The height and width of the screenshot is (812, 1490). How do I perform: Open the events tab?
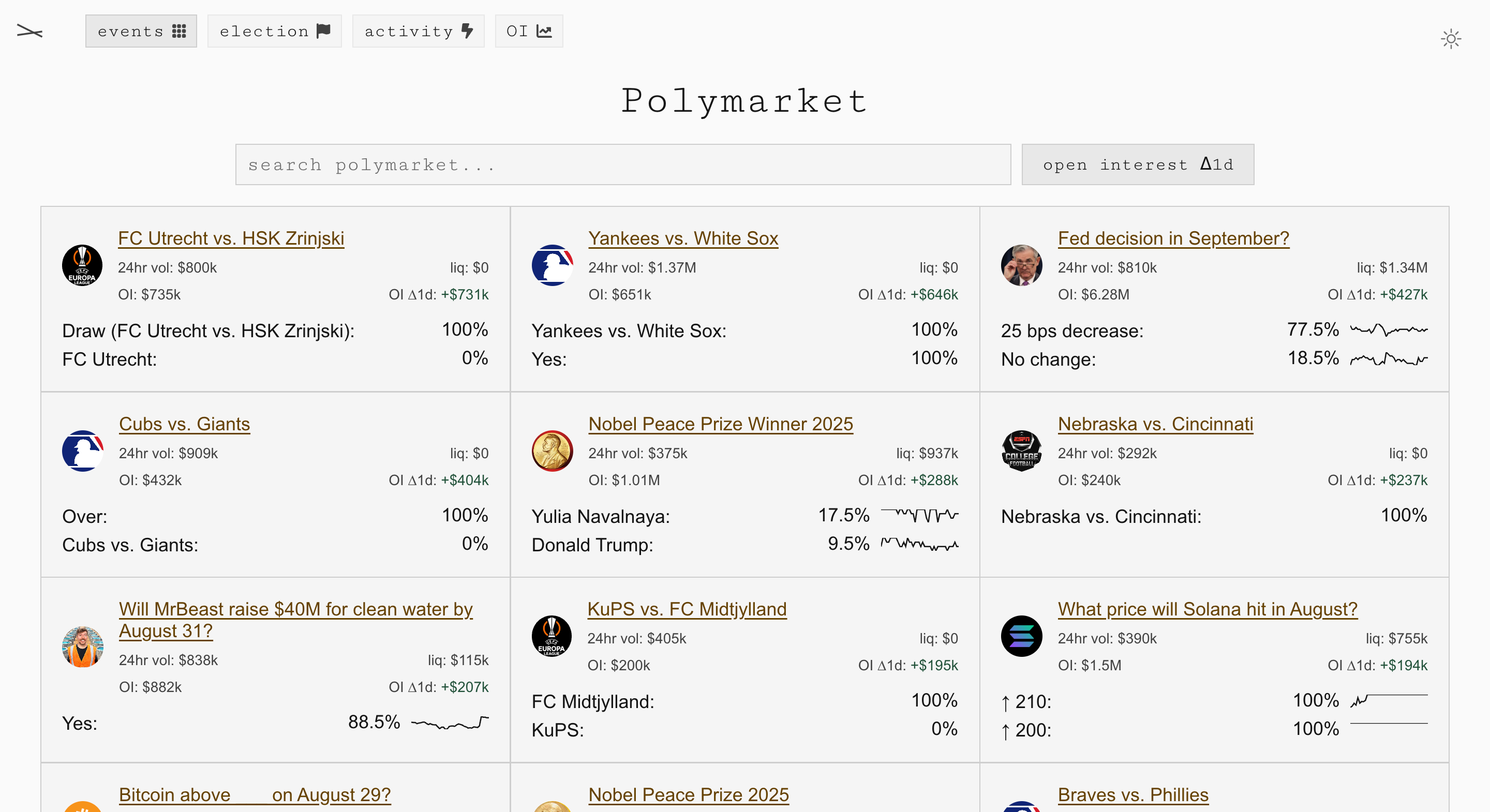click(141, 31)
